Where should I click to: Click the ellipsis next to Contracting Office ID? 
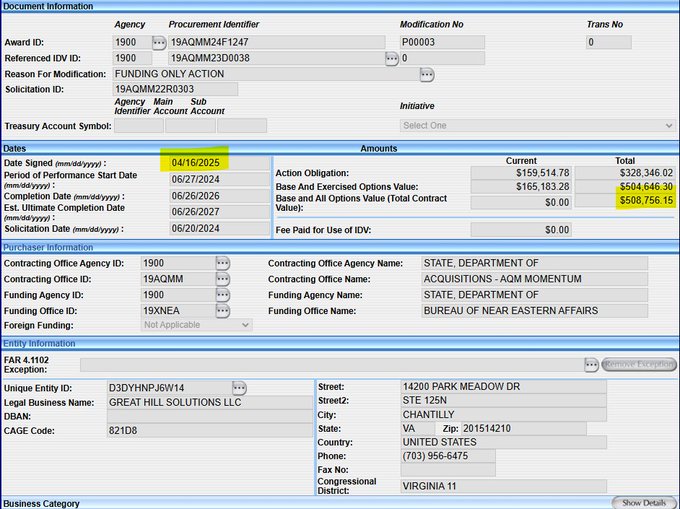point(222,279)
